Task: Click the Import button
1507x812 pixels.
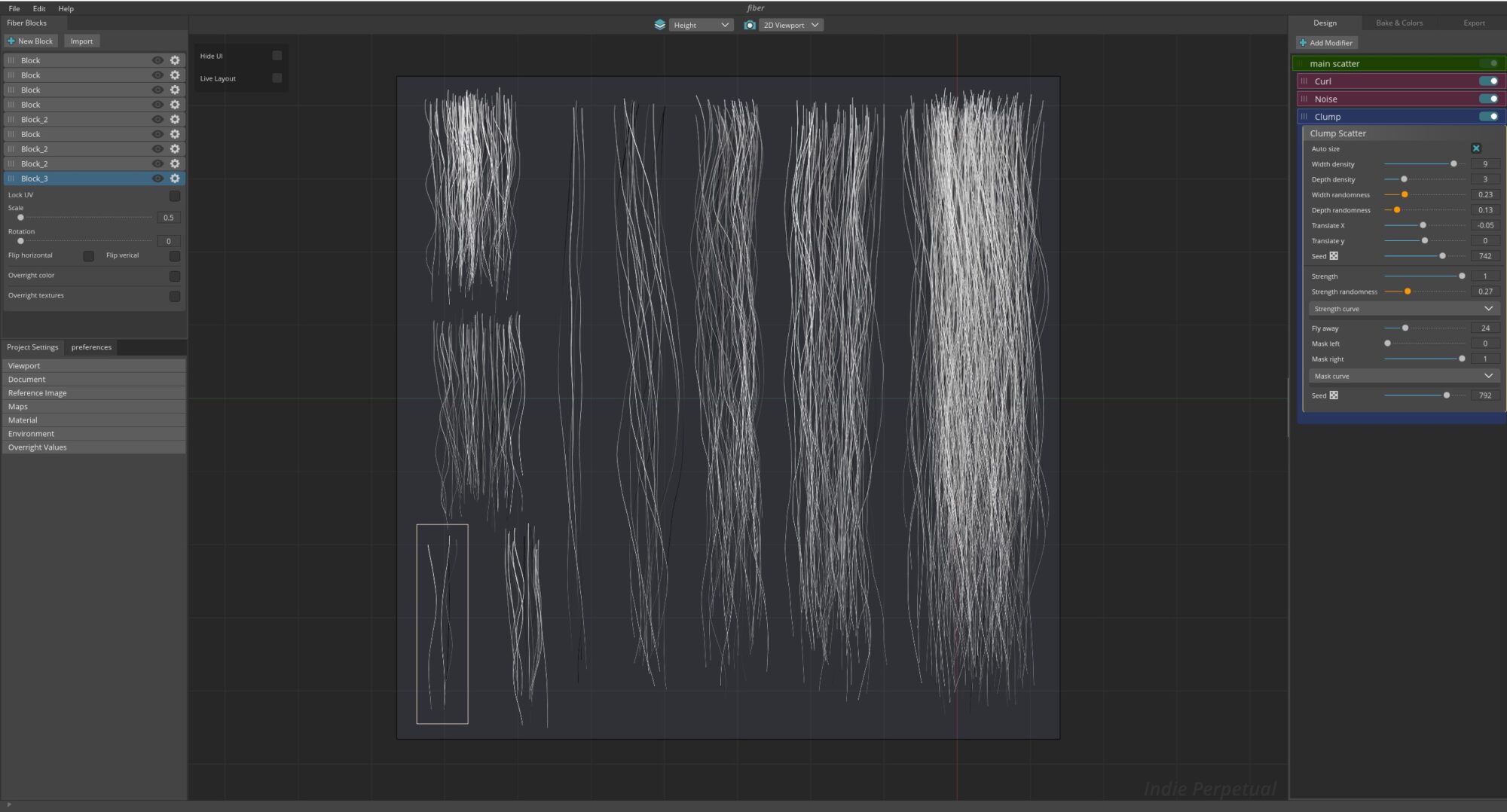Action: (x=81, y=41)
